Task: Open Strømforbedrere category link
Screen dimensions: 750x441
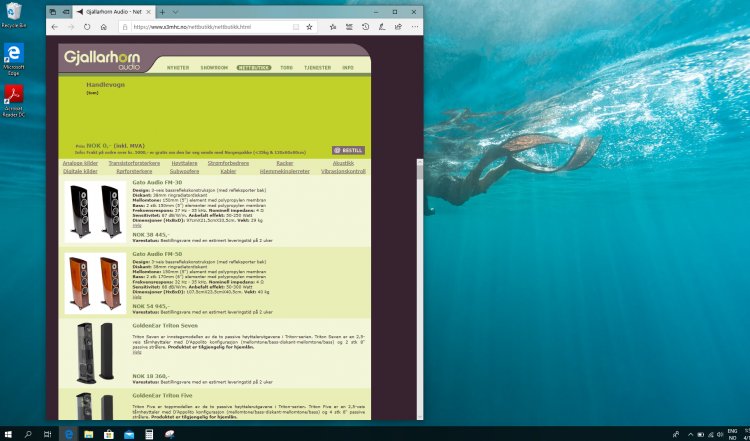Action: click(228, 163)
